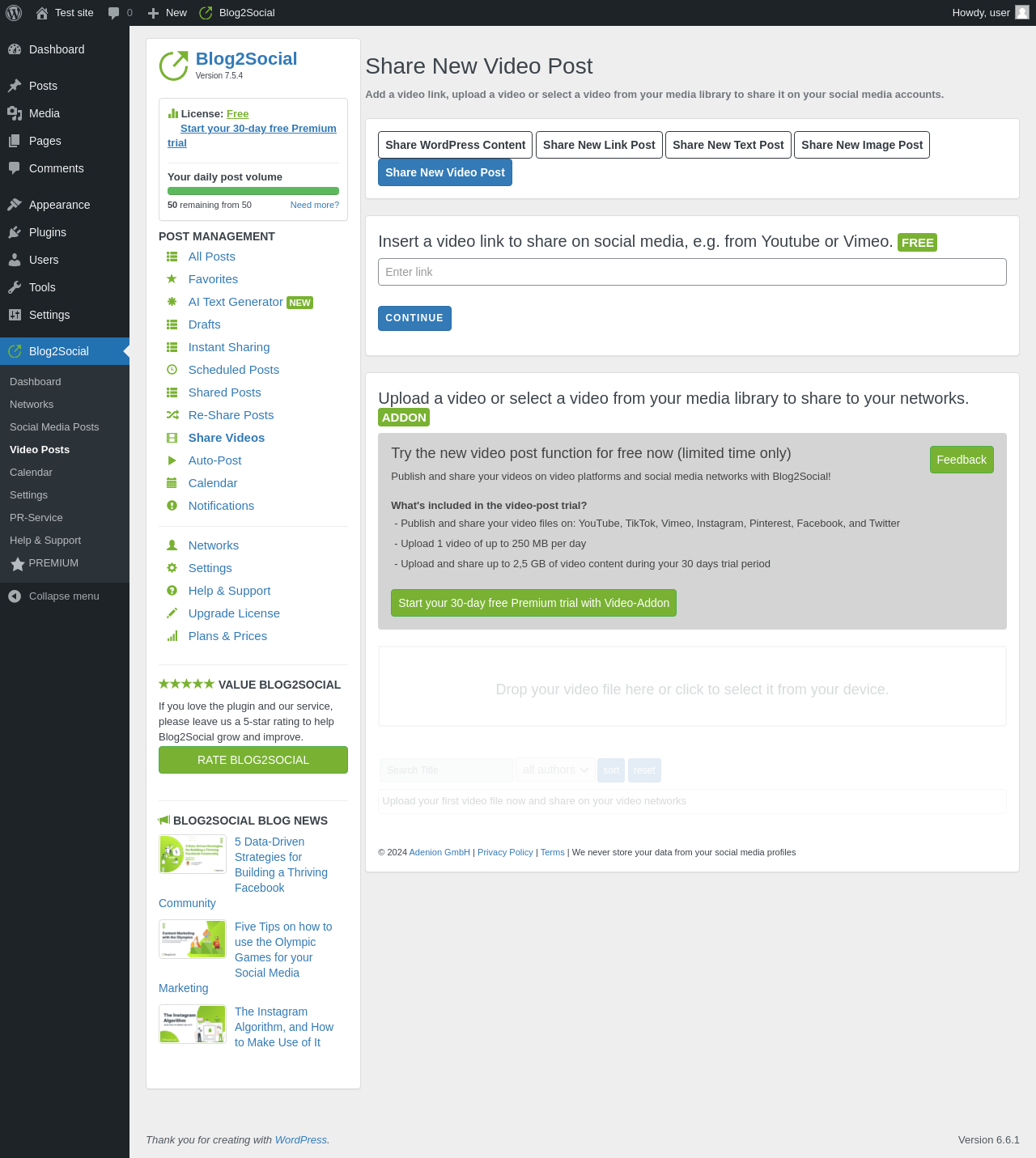
Task: Click the Test site home icon
Action: point(42,13)
